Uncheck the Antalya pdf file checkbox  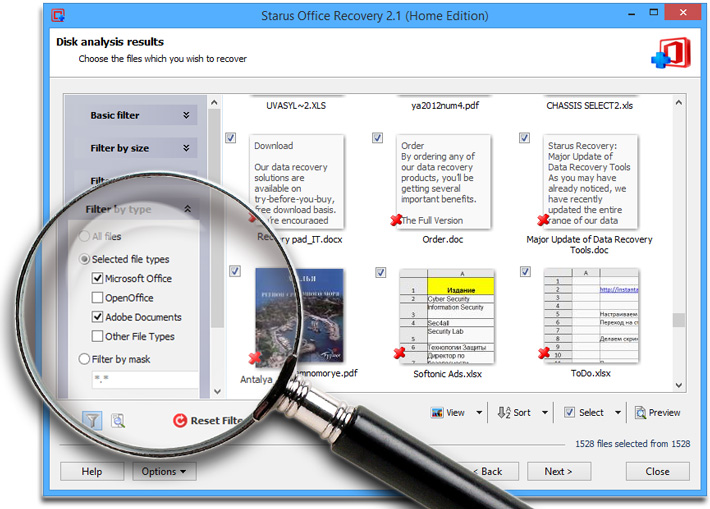click(x=235, y=271)
